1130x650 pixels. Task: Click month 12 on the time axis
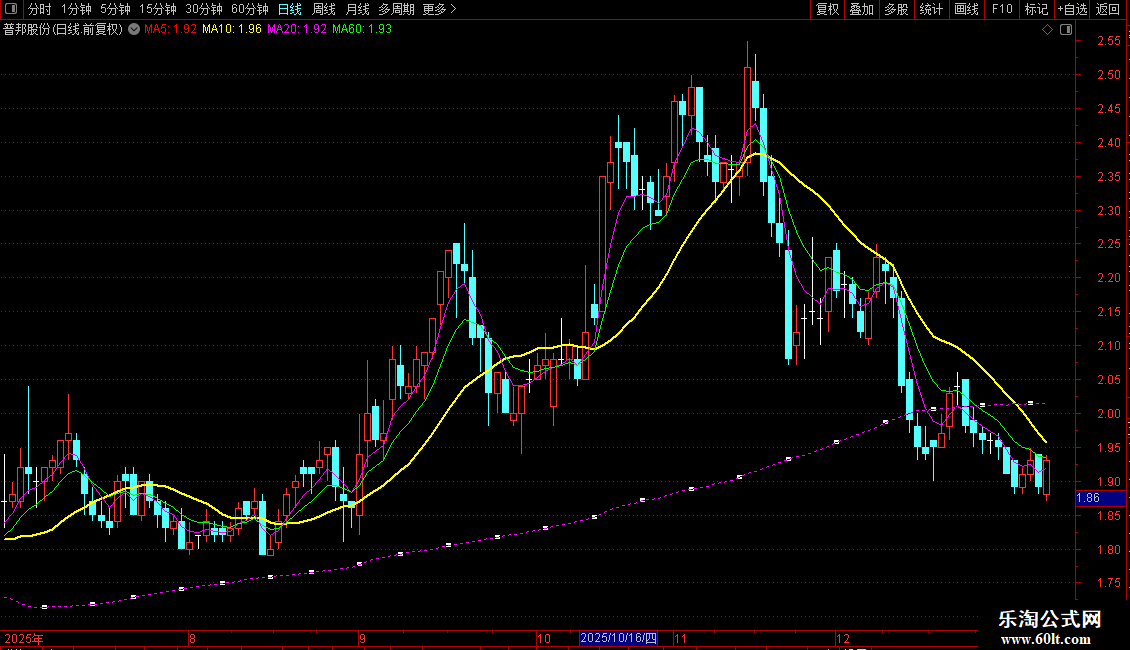[842, 638]
